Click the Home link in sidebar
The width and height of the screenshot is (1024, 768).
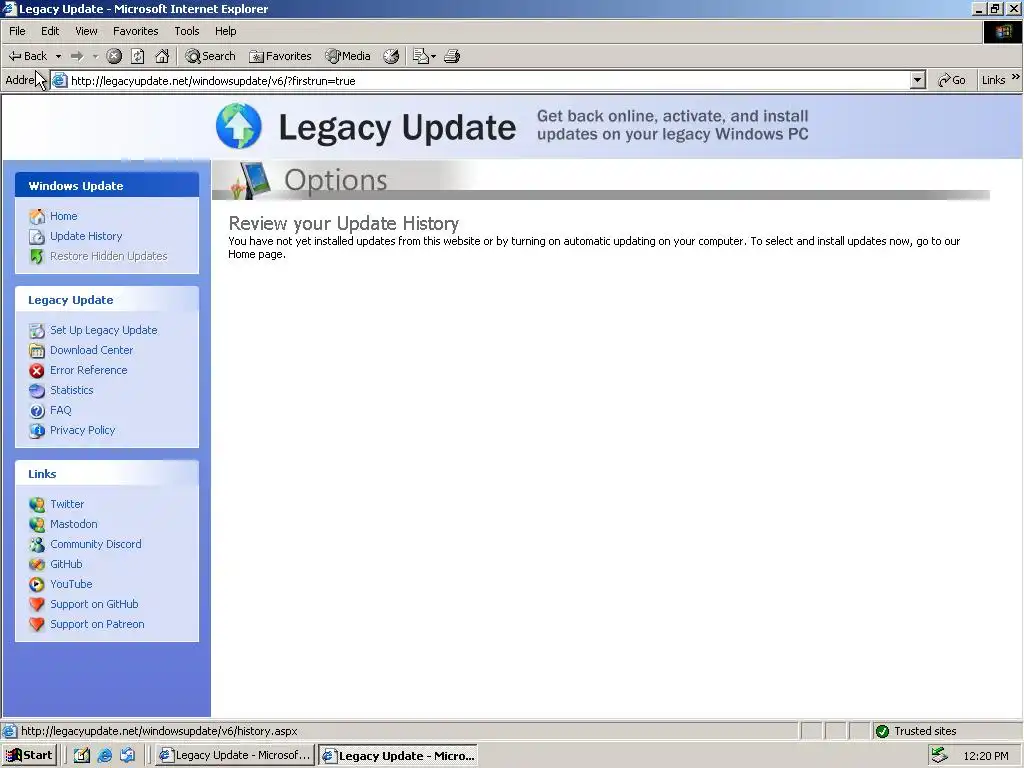pos(63,216)
